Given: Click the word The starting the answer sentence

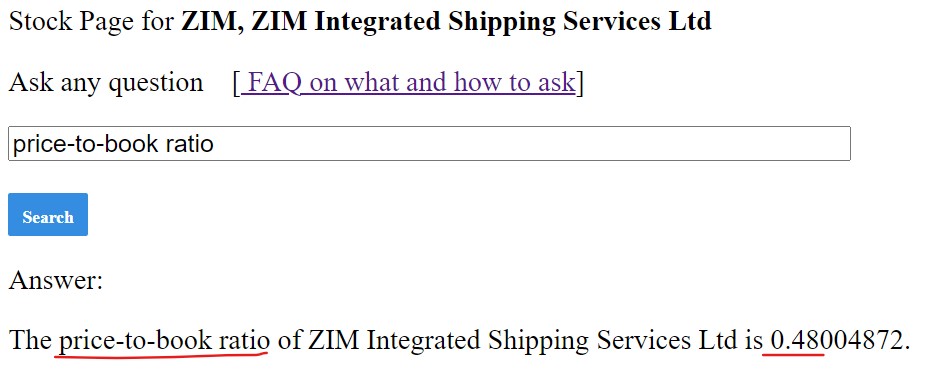Looking at the screenshot, I should pyautogui.click(x=31, y=340).
